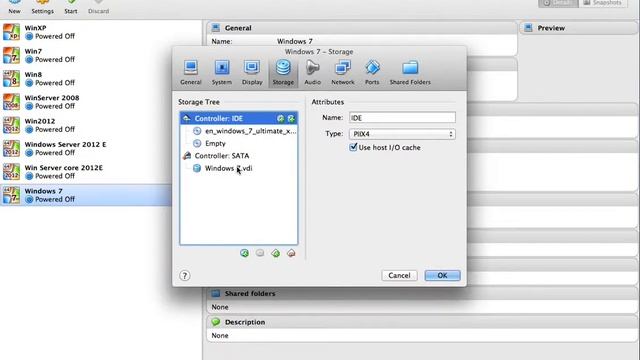Click the help question mark button
The image size is (640, 360).
click(184, 276)
